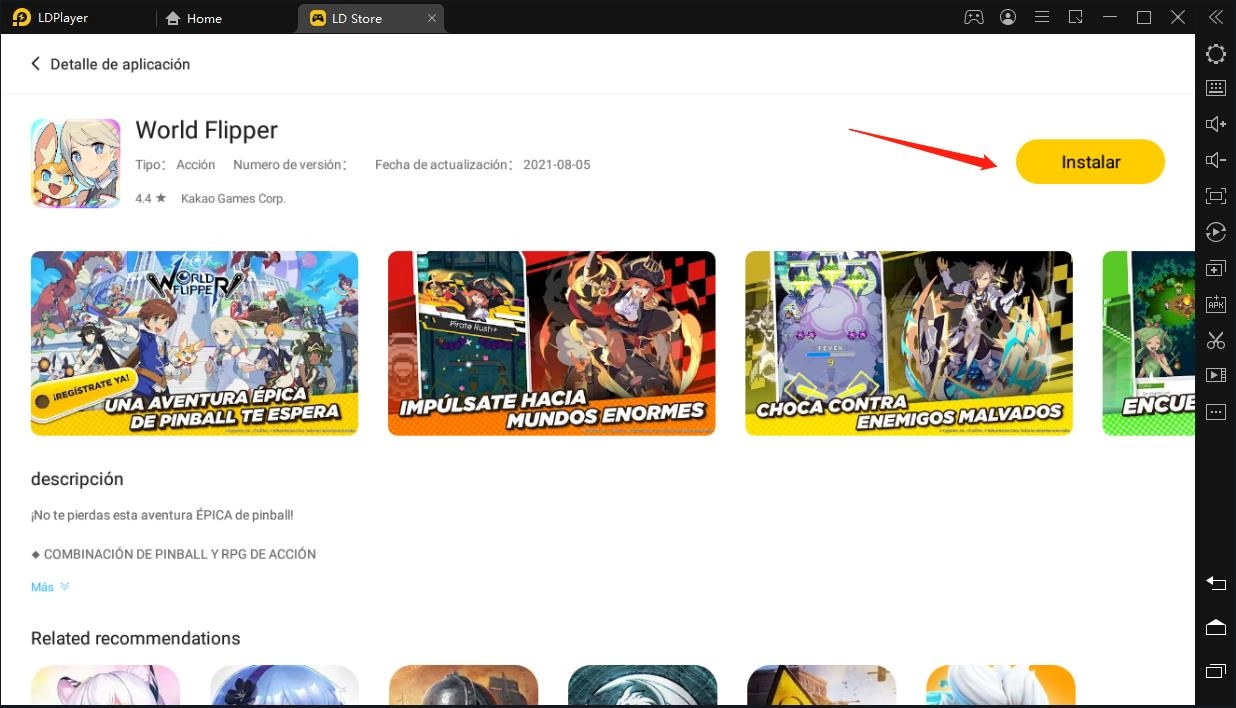Screen dimensions: 1236x708
Task: Click the Android back button in sidebar
Action: pos(1216,582)
